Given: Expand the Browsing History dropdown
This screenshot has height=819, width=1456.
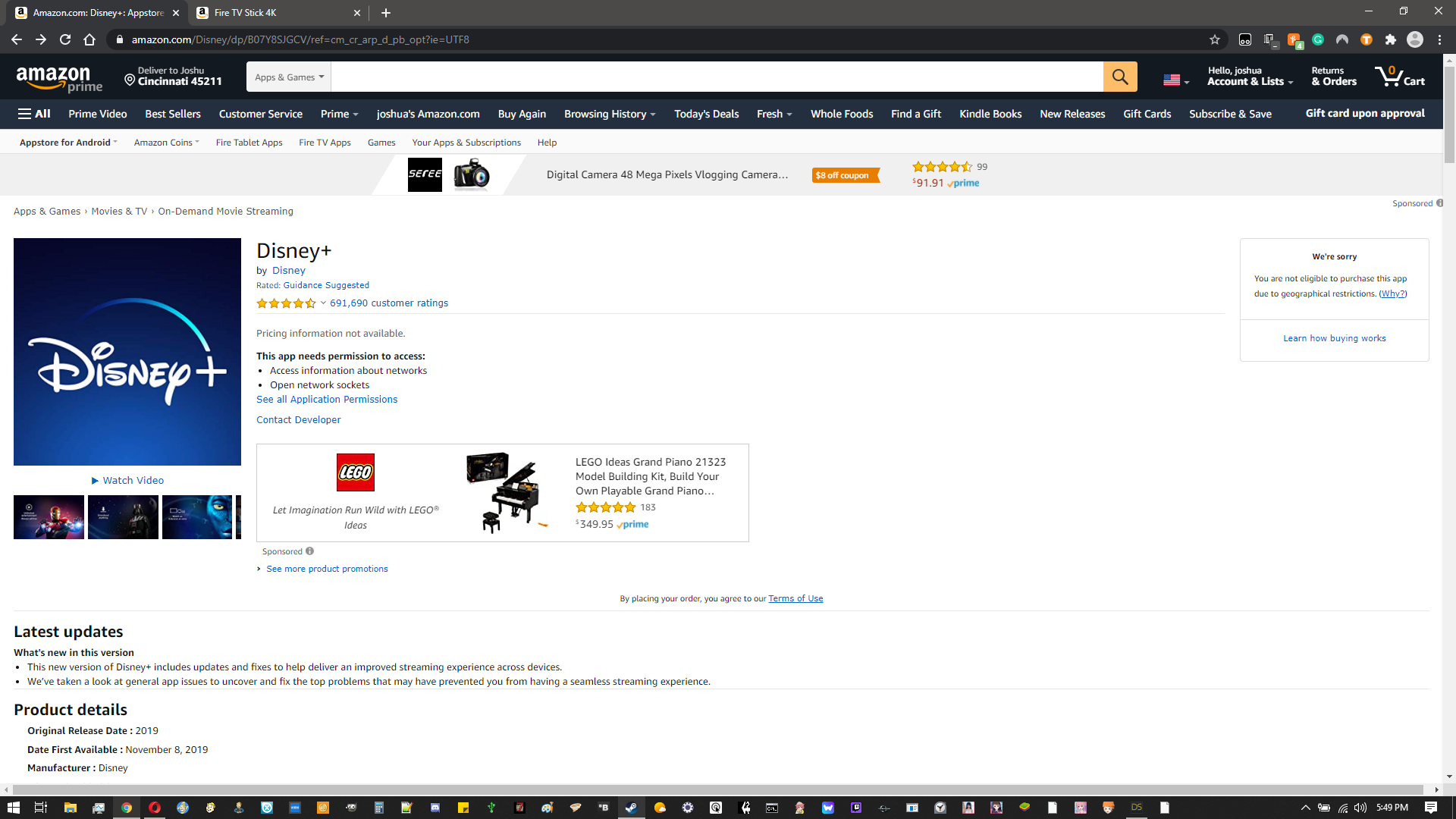Looking at the screenshot, I should coord(609,113).
